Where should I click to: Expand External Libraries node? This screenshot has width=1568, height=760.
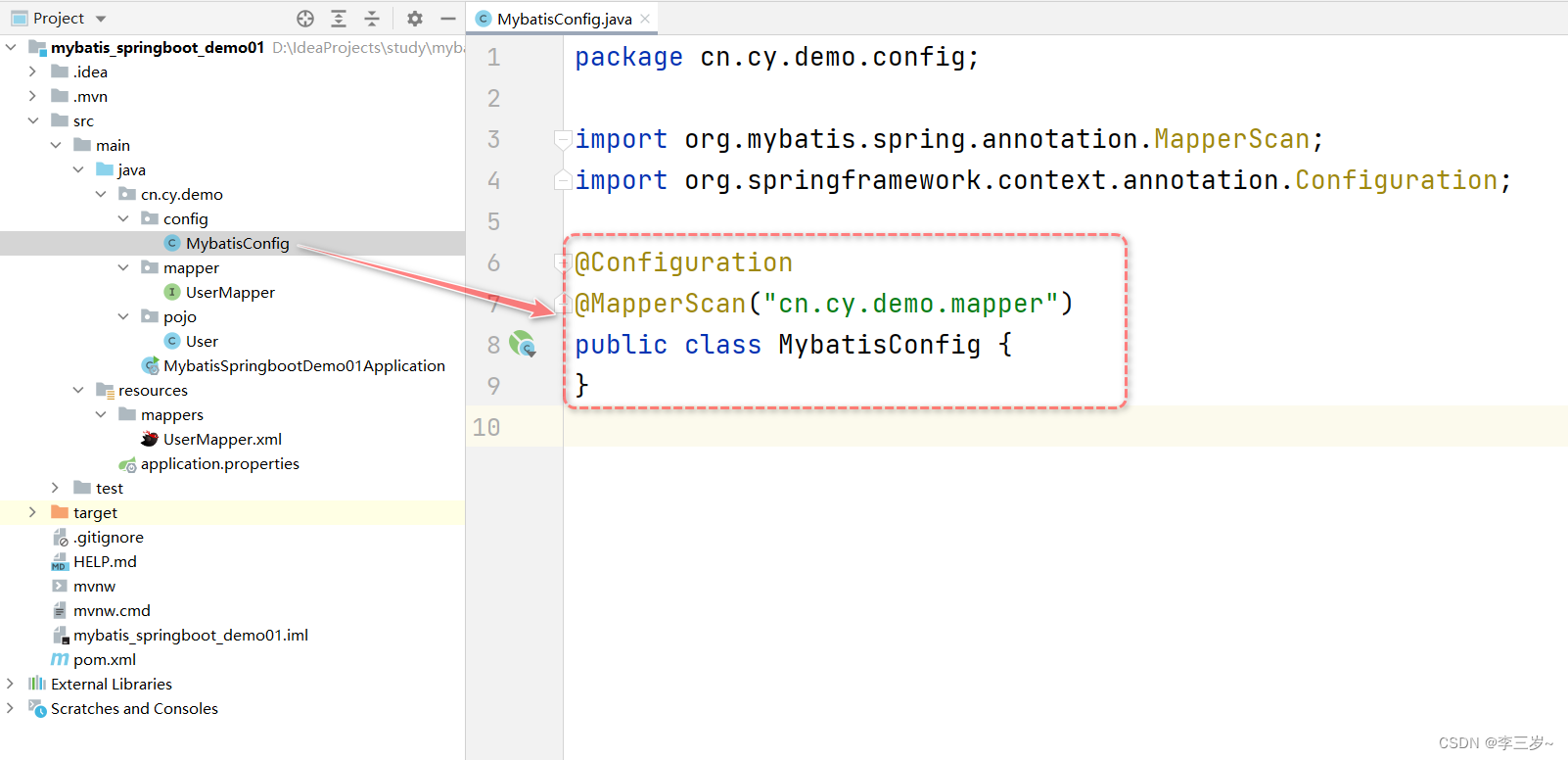(x=11, y=684)
